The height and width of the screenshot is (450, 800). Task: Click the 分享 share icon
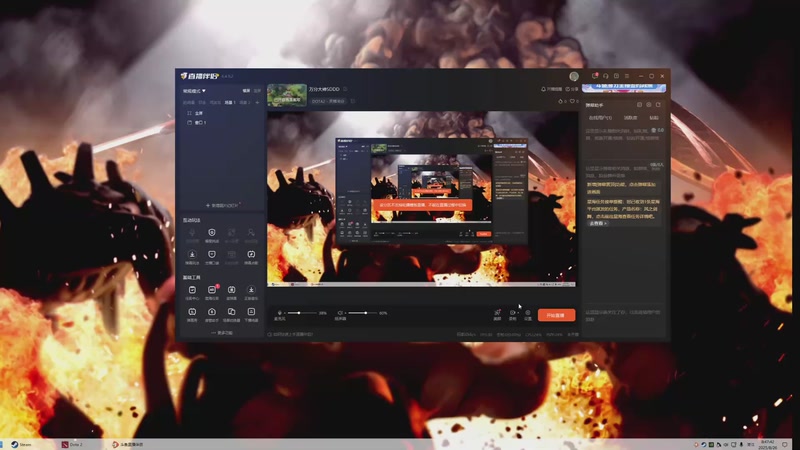pyautogui.click(x=572, y=89)
